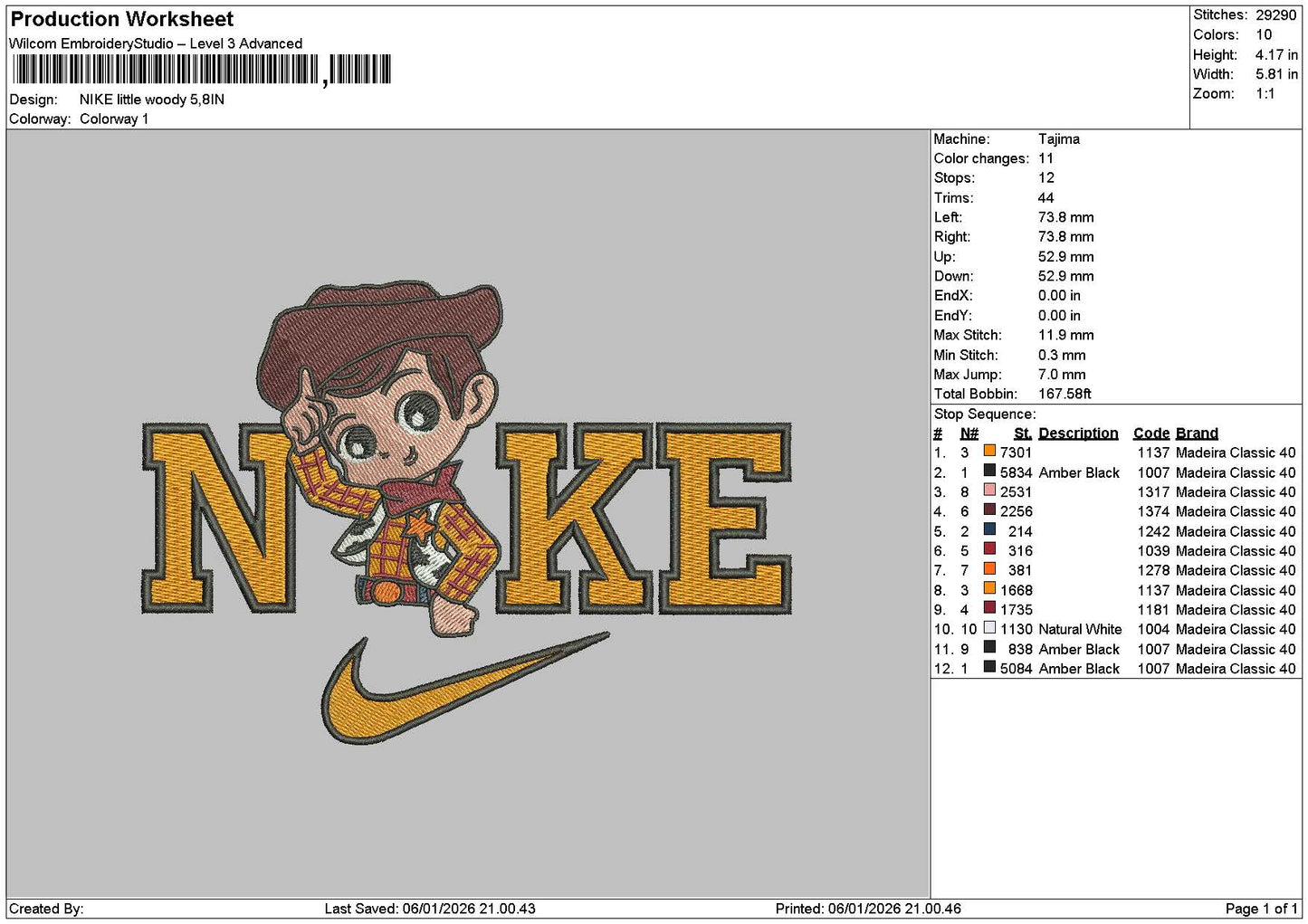This screenshot has height=924, width=1308.
Task: Pick the dark red swatch beside 1735
Action: pos(989,609)
